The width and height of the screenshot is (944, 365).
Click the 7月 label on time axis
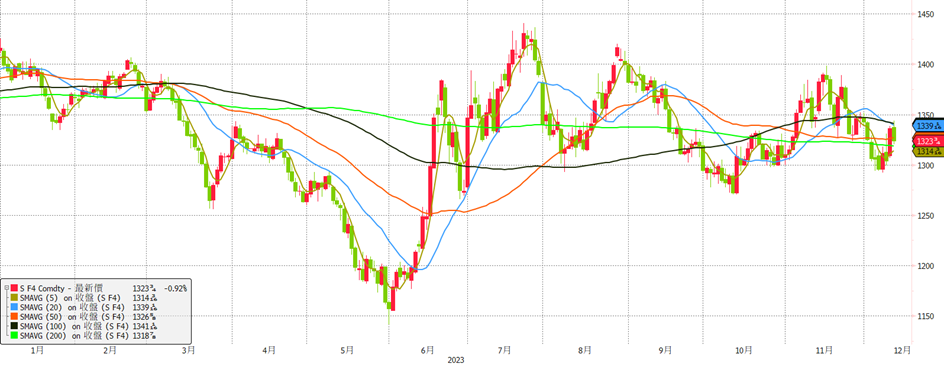tap(505, 349)
